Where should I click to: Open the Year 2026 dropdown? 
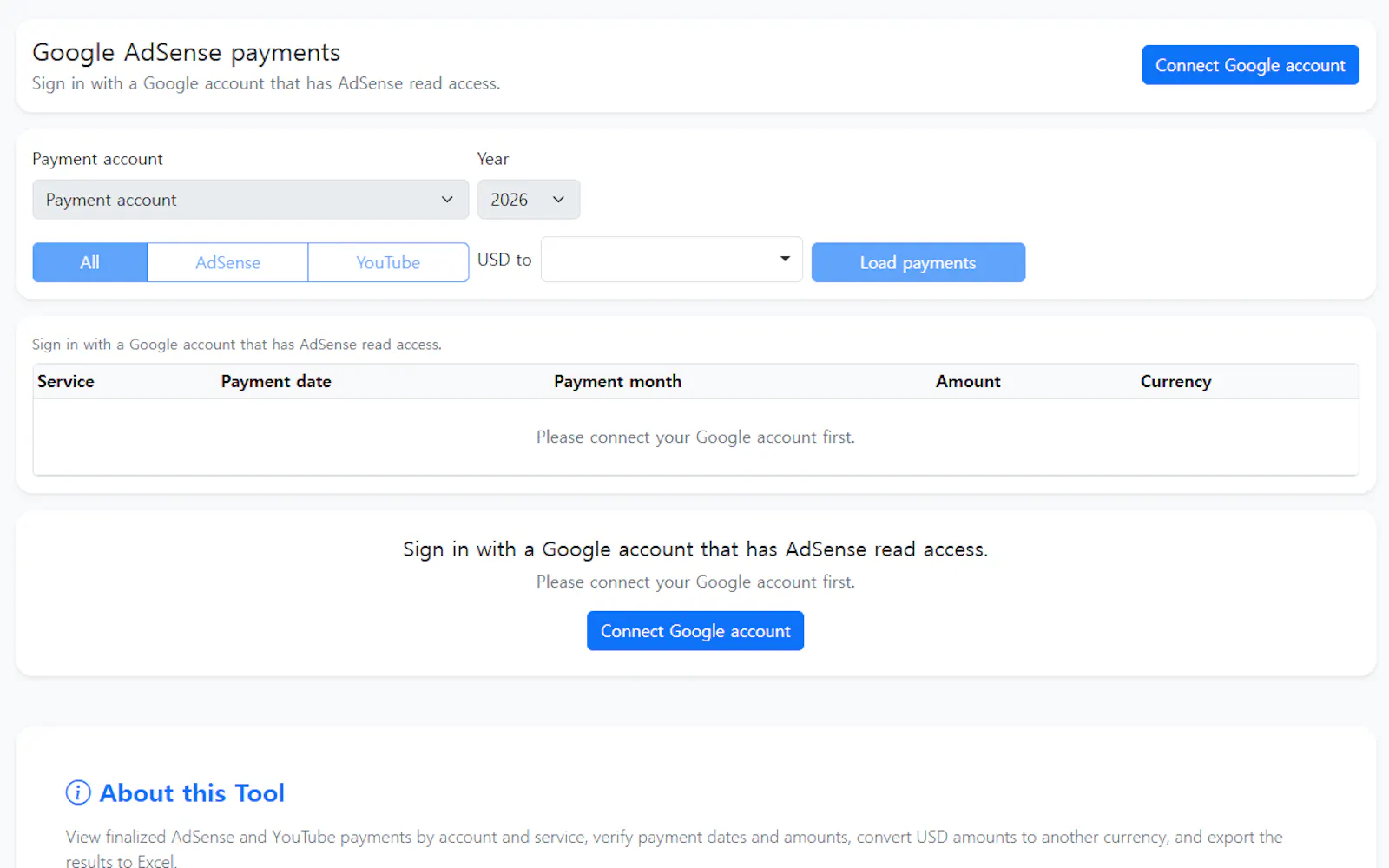click(528, 200)
